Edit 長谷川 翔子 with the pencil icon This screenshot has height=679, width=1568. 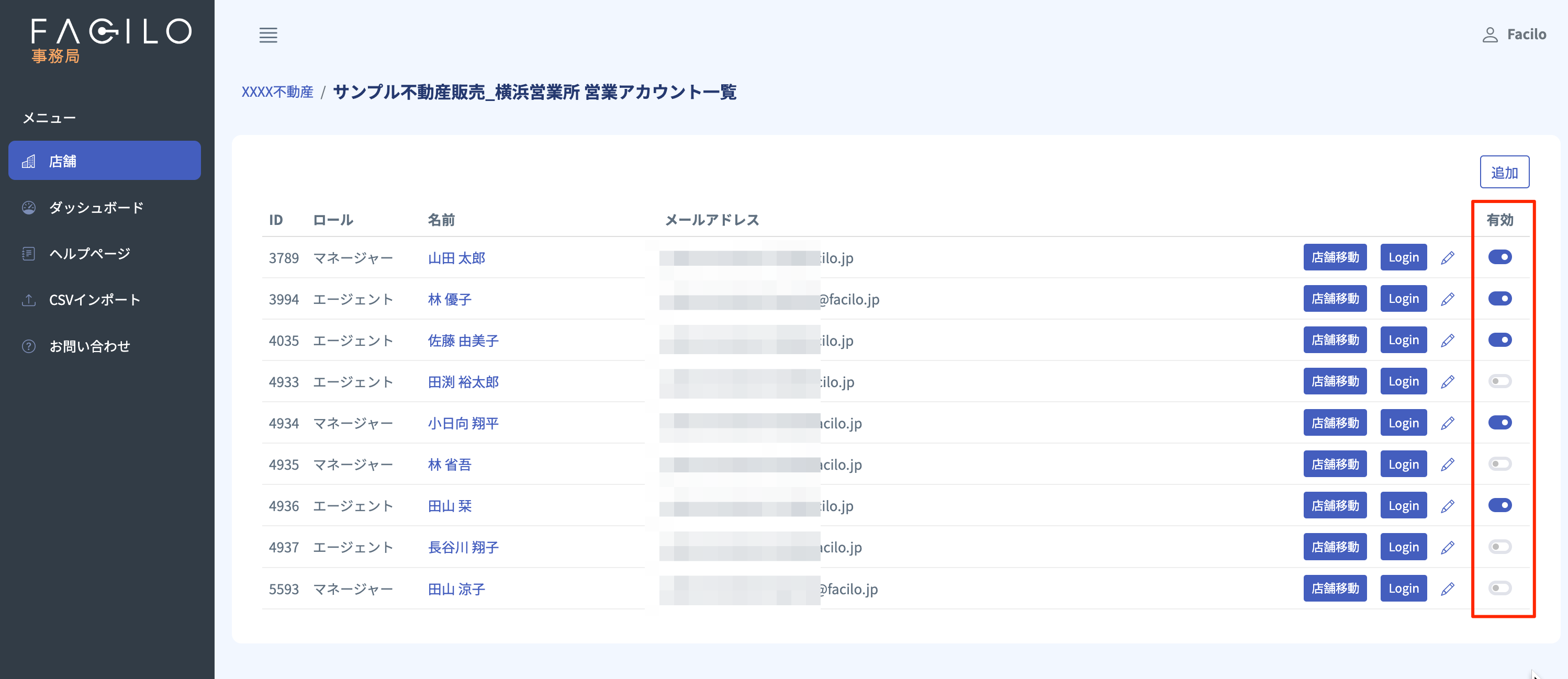coord(1448,547)
